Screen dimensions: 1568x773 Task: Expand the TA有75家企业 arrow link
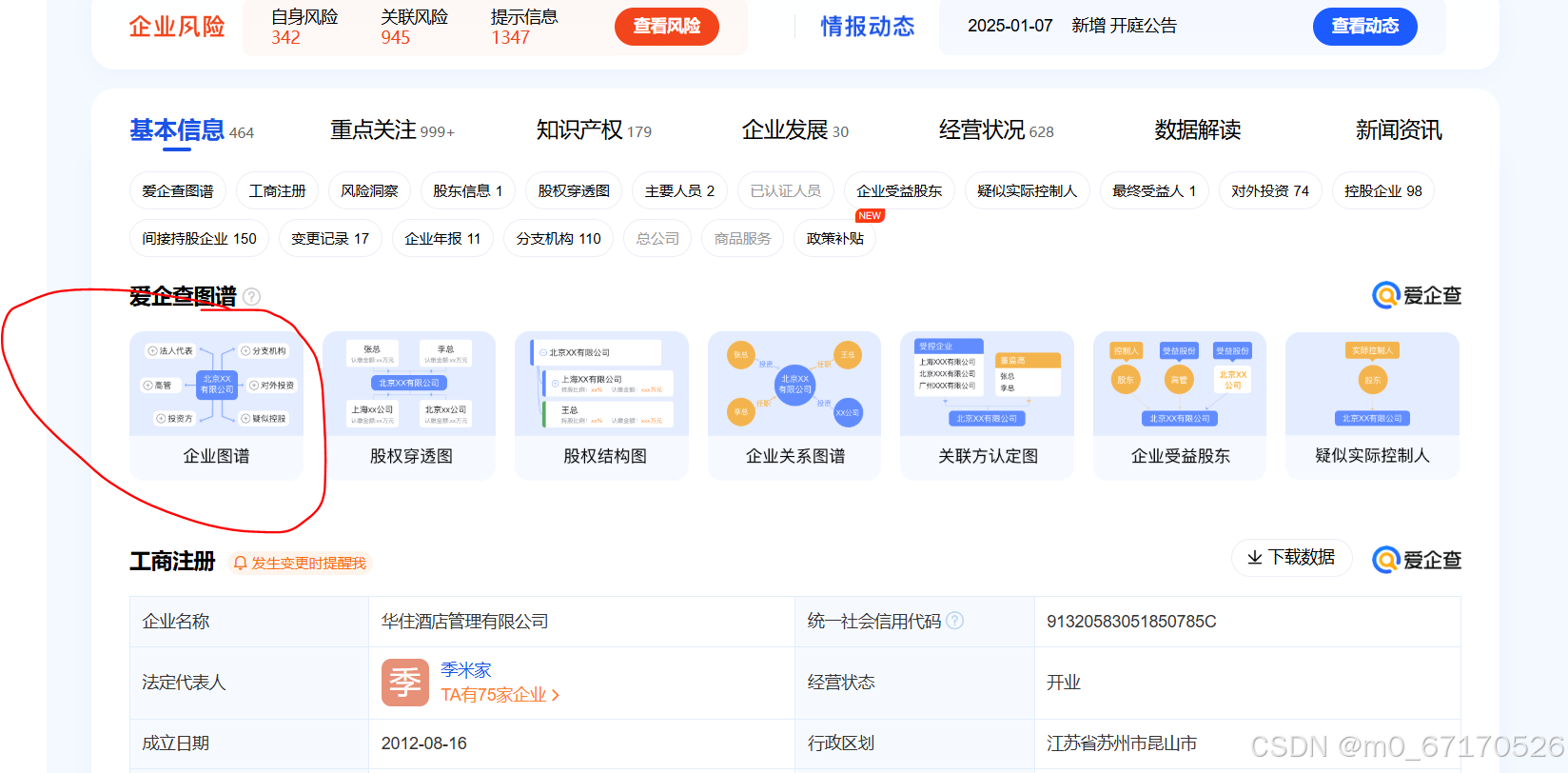click(x=500, y=695)
